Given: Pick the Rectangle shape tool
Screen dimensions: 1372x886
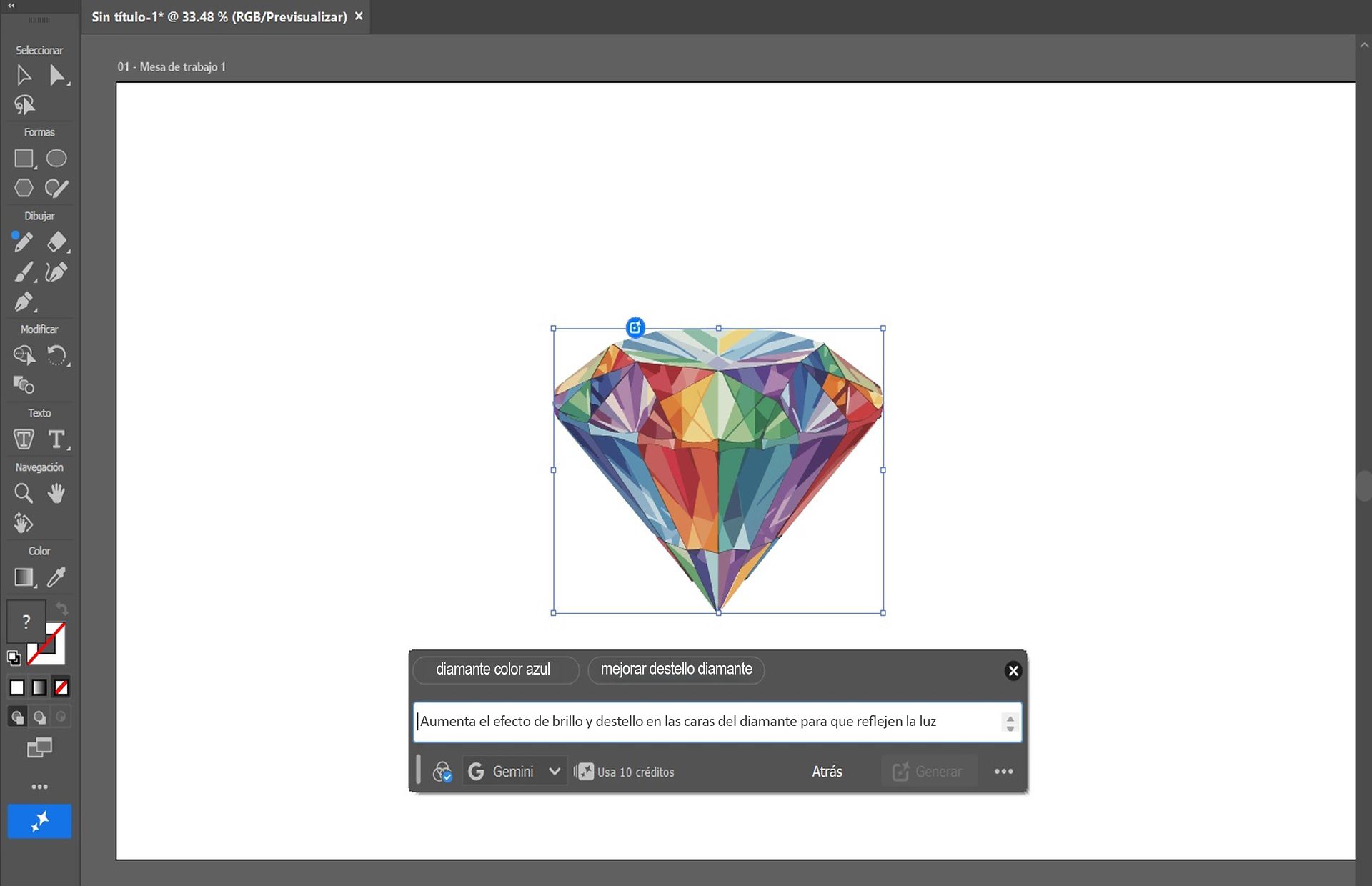Looking at the screenshot, I should click(24, 159).
